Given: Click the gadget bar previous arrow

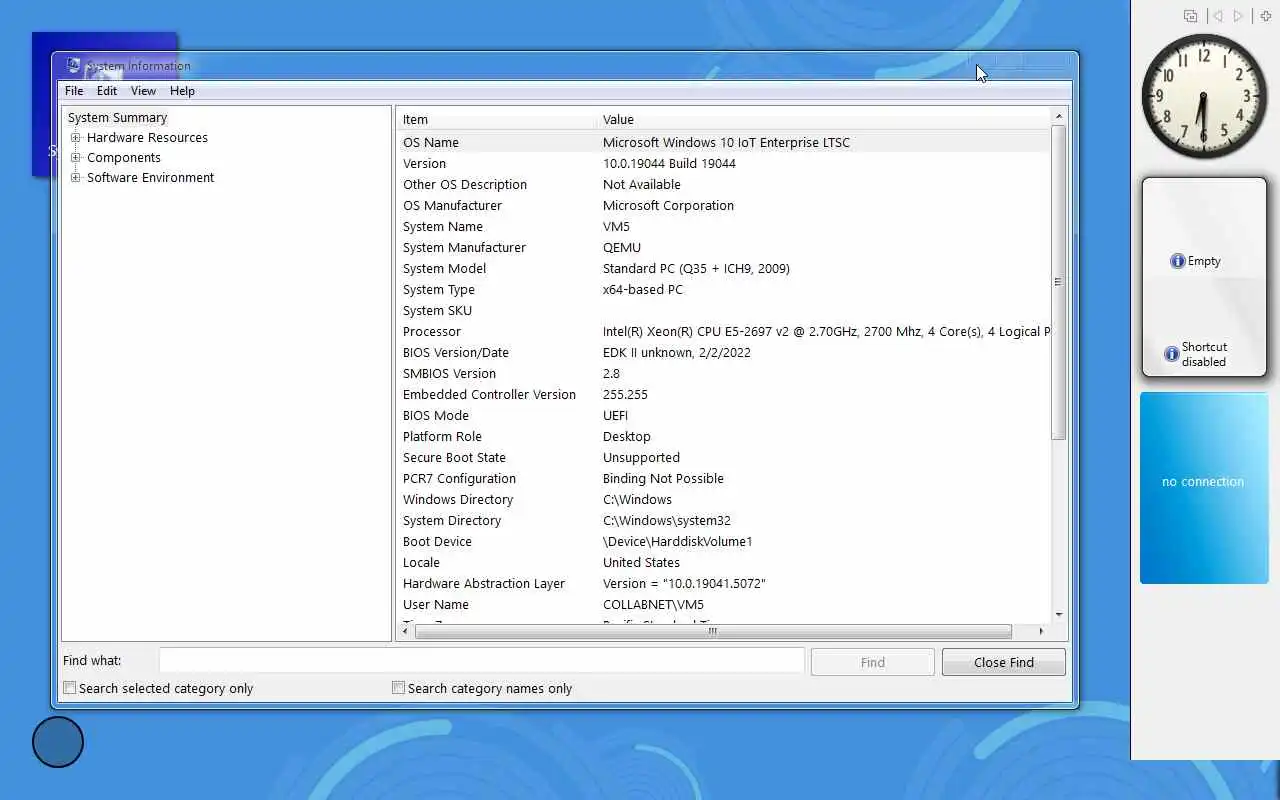Looking at the screenshot, I should [1217, 16].
